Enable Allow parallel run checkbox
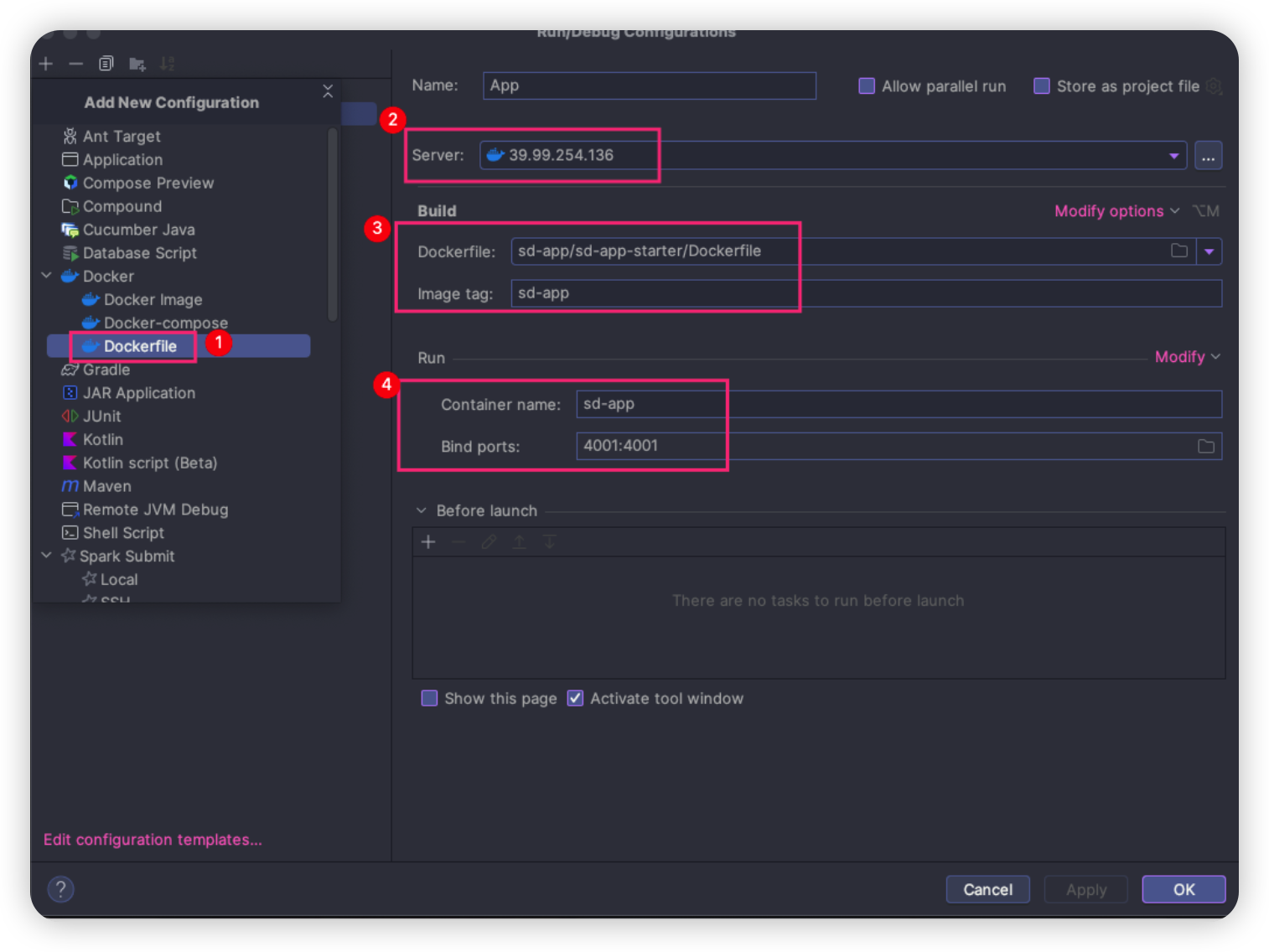Screen dimensions: 1269x952 pos(867,86)
